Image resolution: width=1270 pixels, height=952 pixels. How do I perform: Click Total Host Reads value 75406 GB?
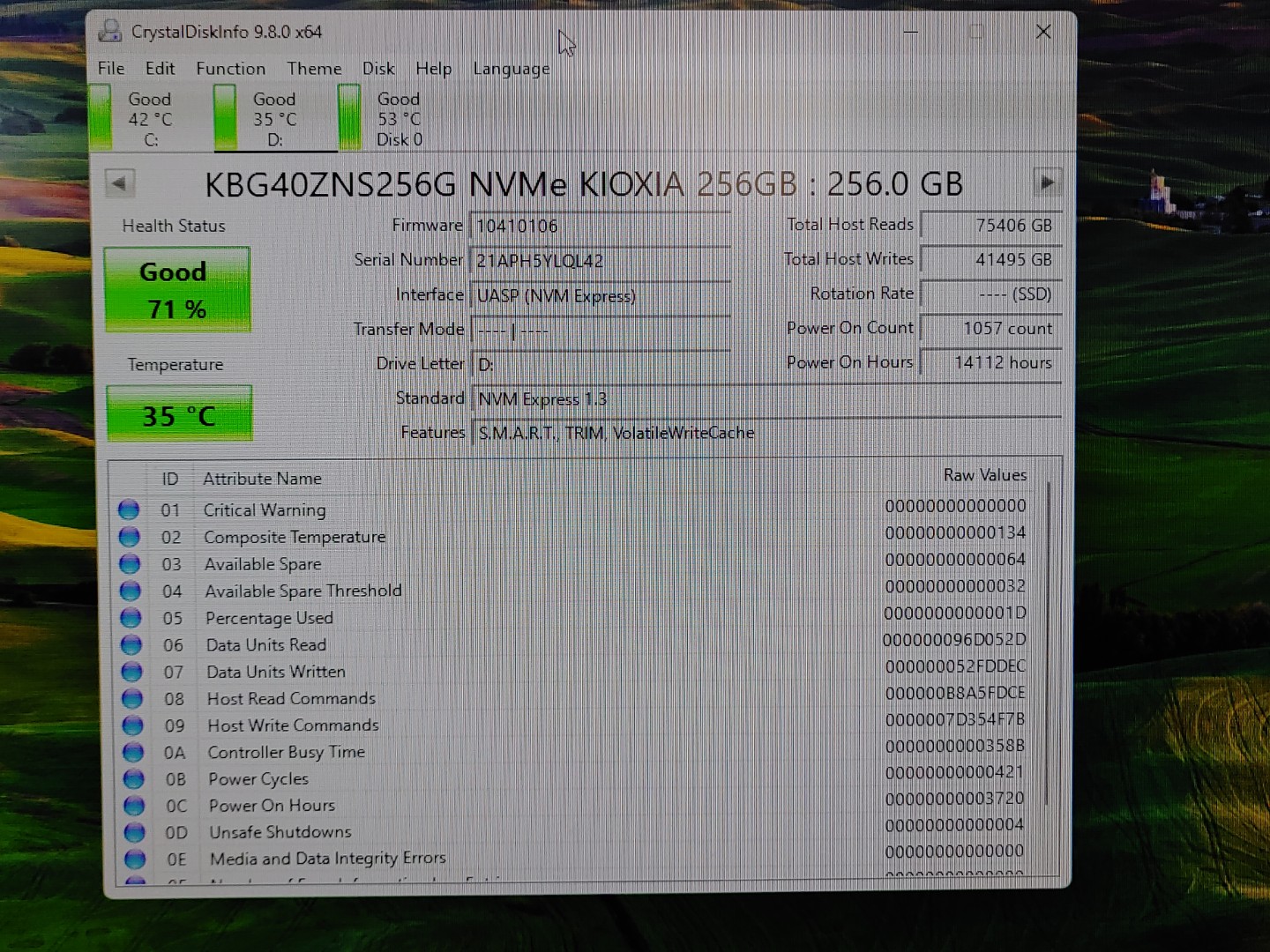coord(991,225)
